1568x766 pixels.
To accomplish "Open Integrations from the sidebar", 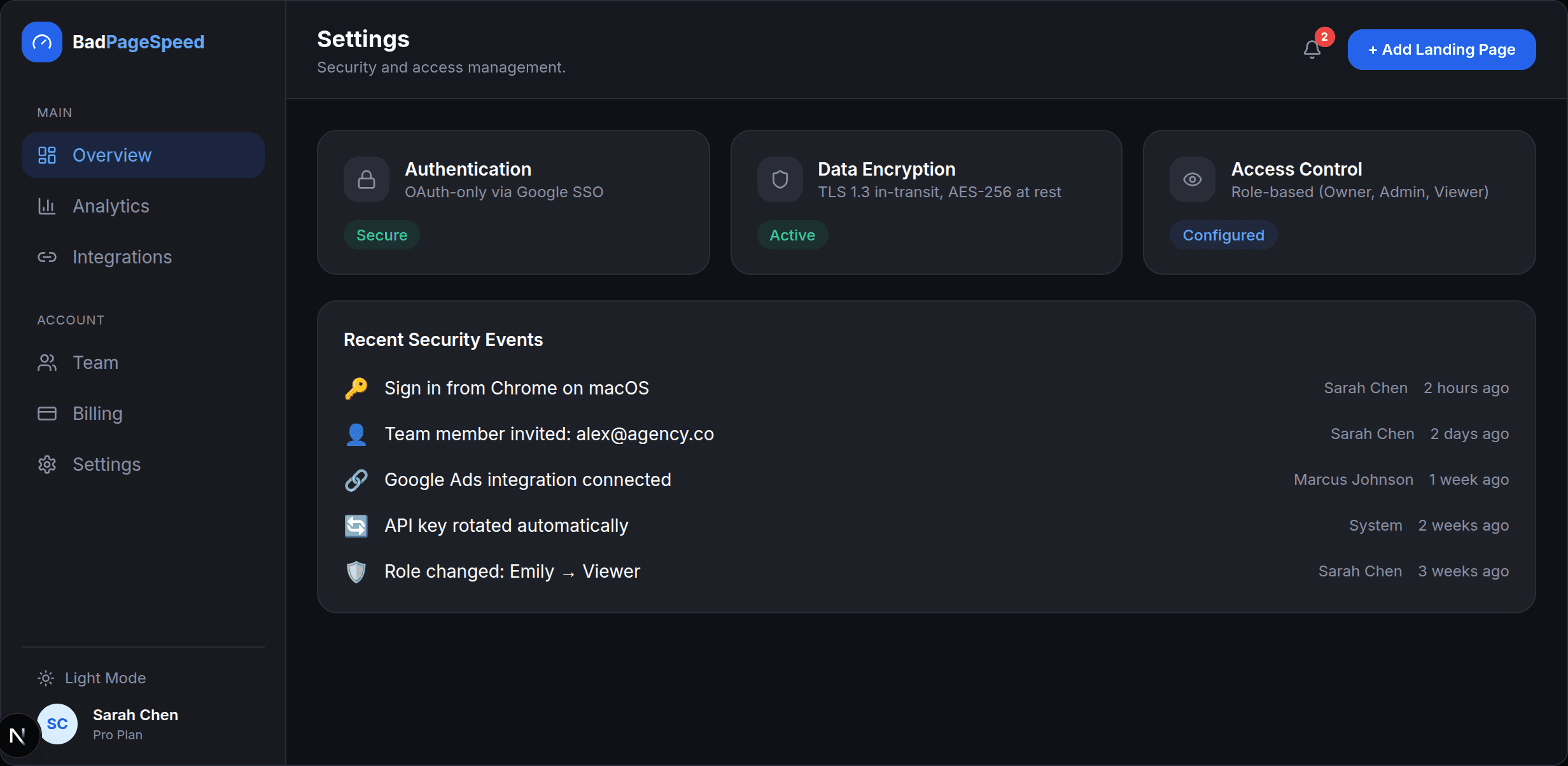I will point(143,257).
